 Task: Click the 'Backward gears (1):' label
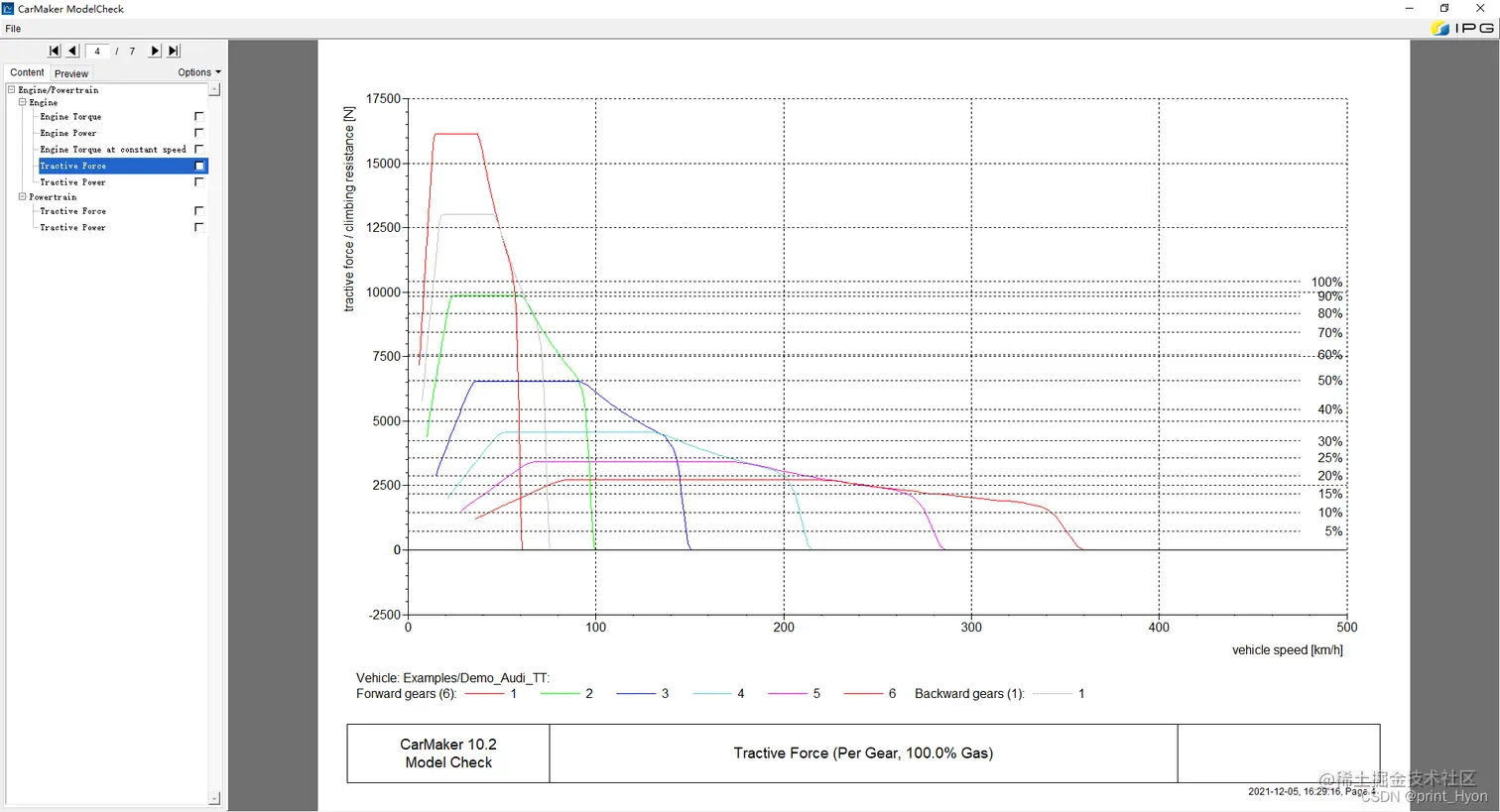coord(969,694)
